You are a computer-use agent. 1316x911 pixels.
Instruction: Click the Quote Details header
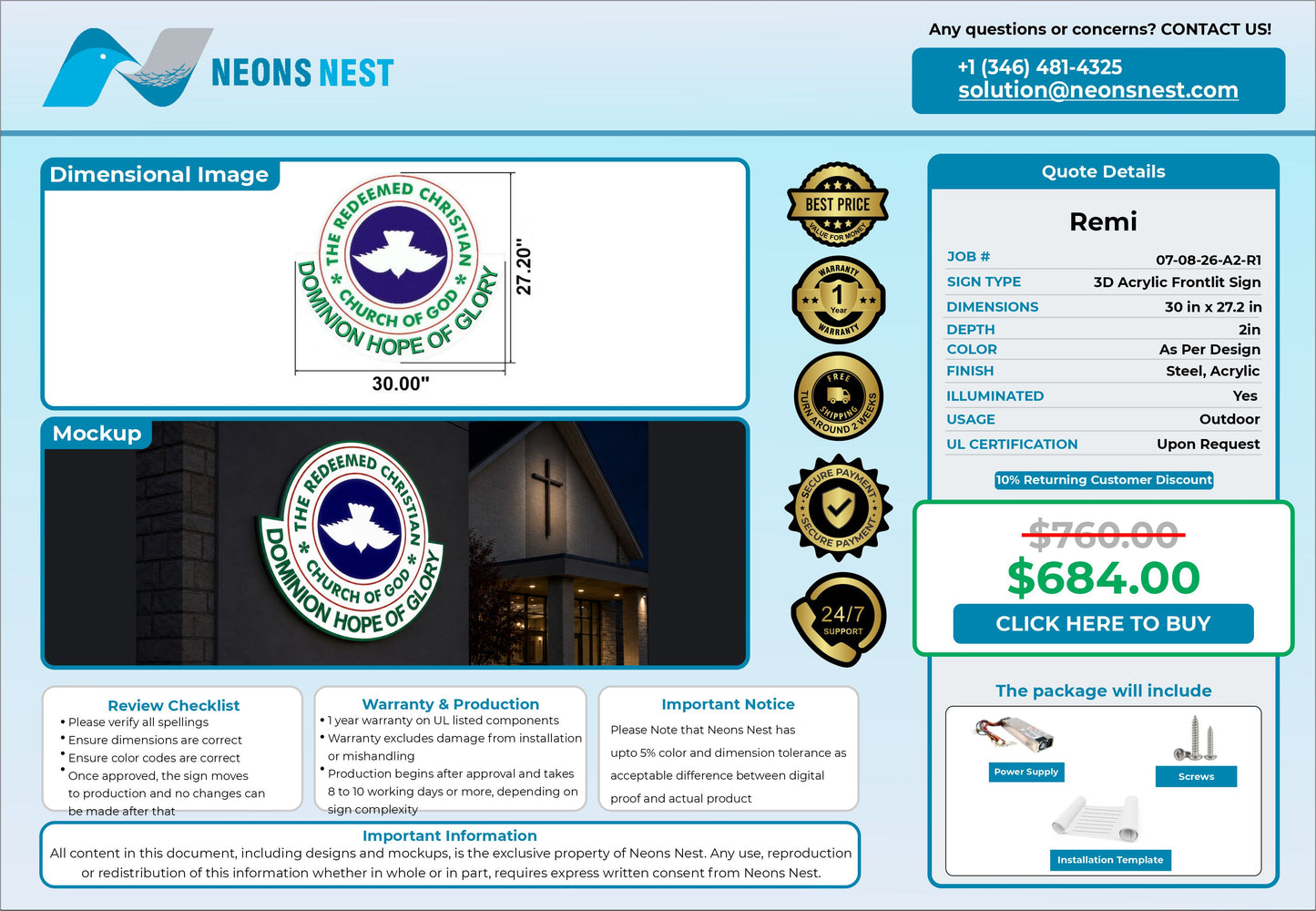pos(1104,171)
